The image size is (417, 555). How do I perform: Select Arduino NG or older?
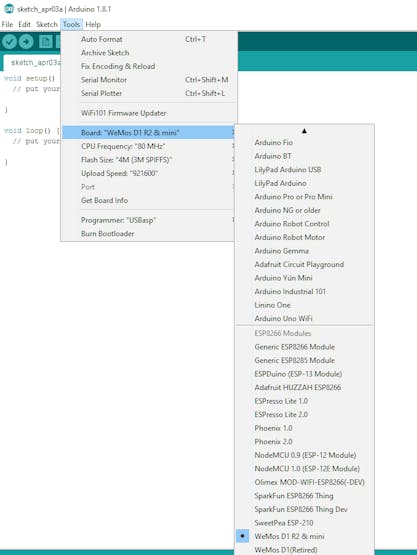click(304, 210)
